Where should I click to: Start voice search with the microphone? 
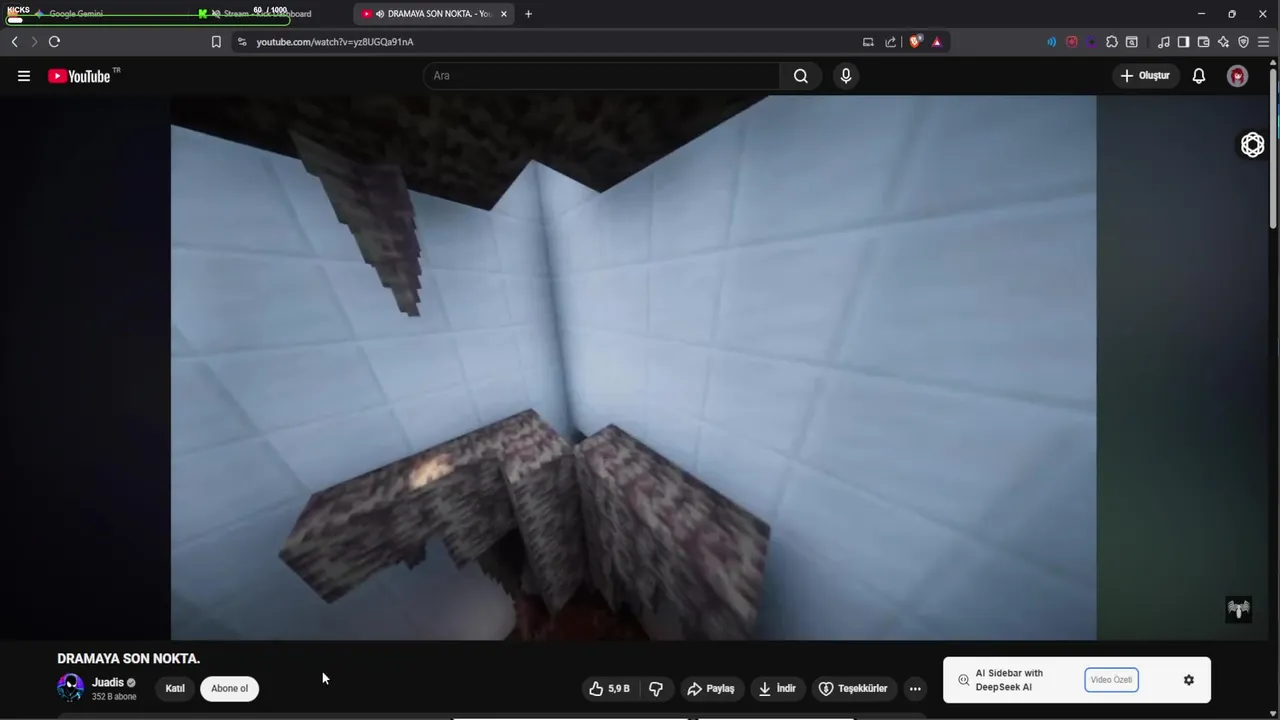pyautogui.click(x=846, y=76)
